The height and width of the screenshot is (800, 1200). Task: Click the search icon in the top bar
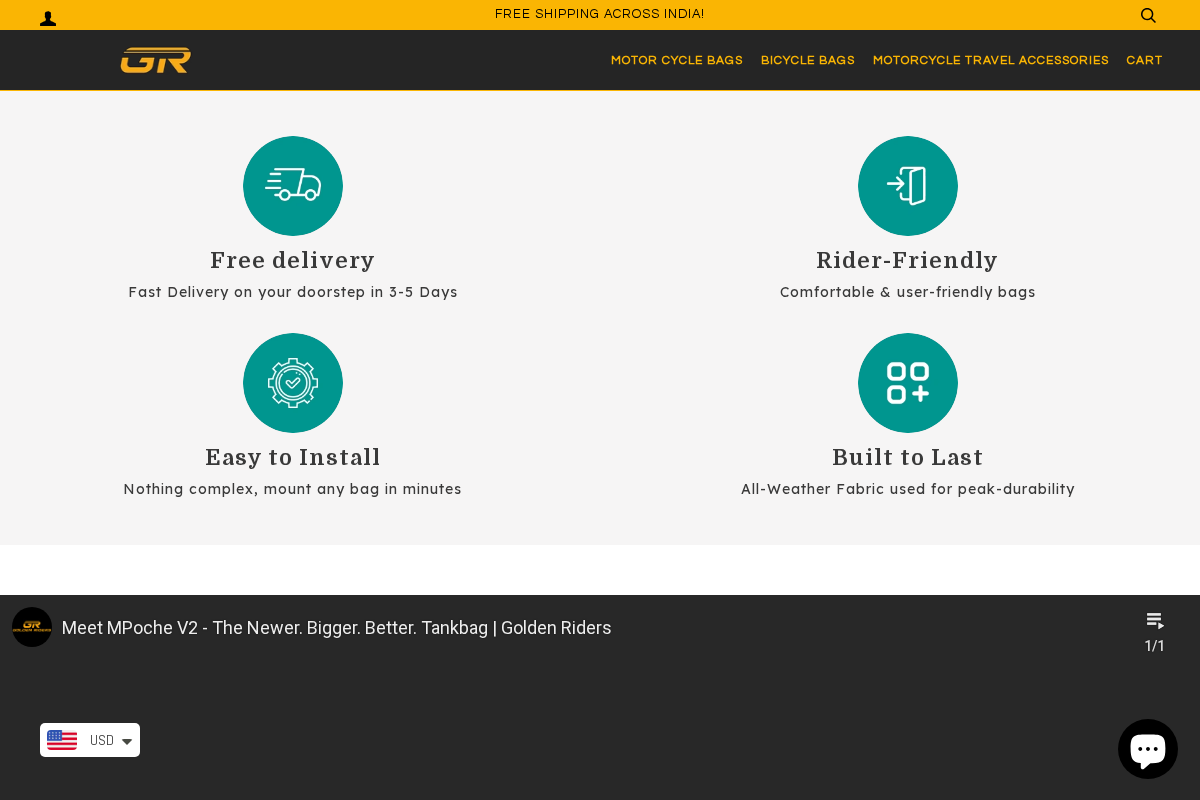point(1147,15)
